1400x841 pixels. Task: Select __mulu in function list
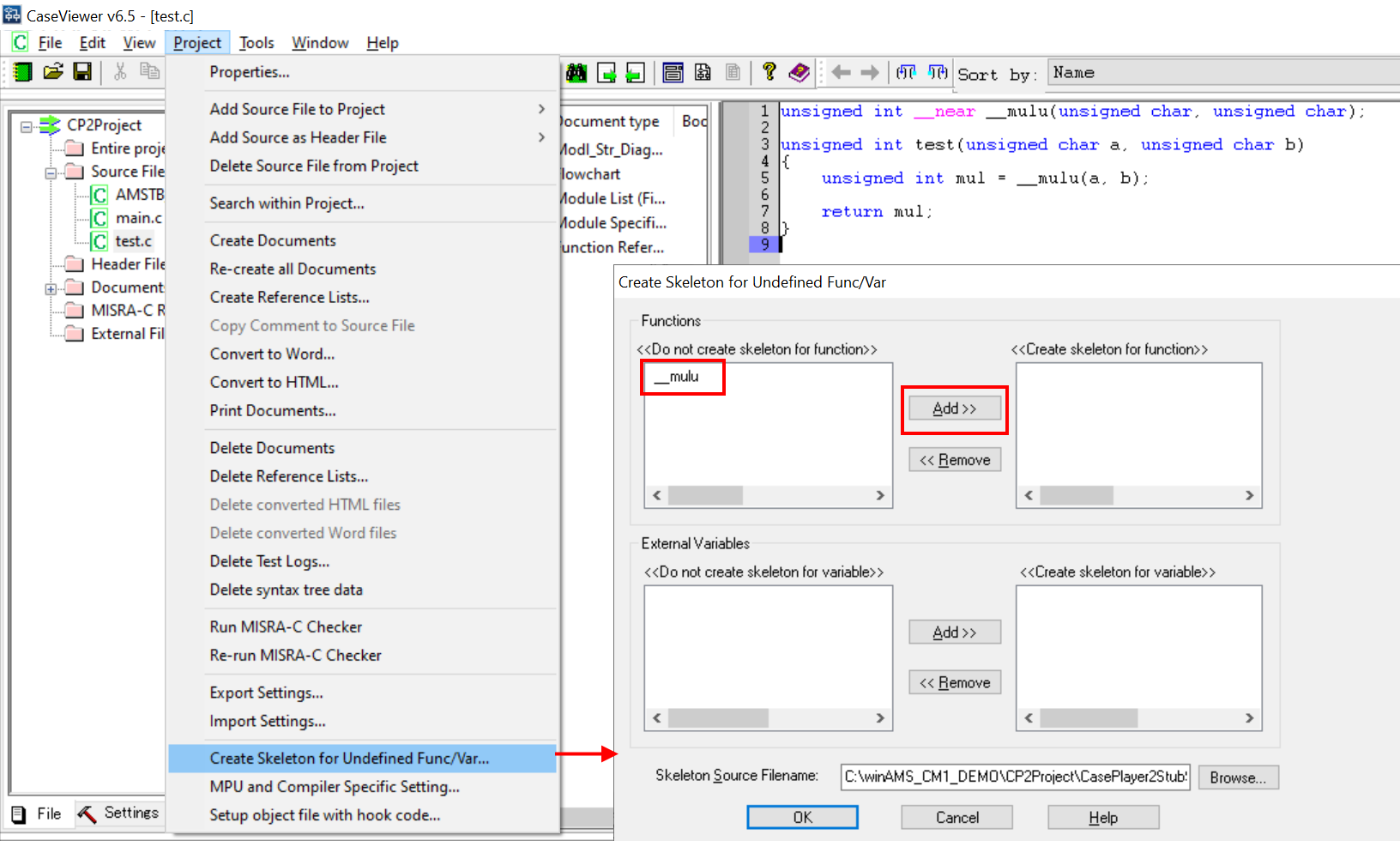676,377
